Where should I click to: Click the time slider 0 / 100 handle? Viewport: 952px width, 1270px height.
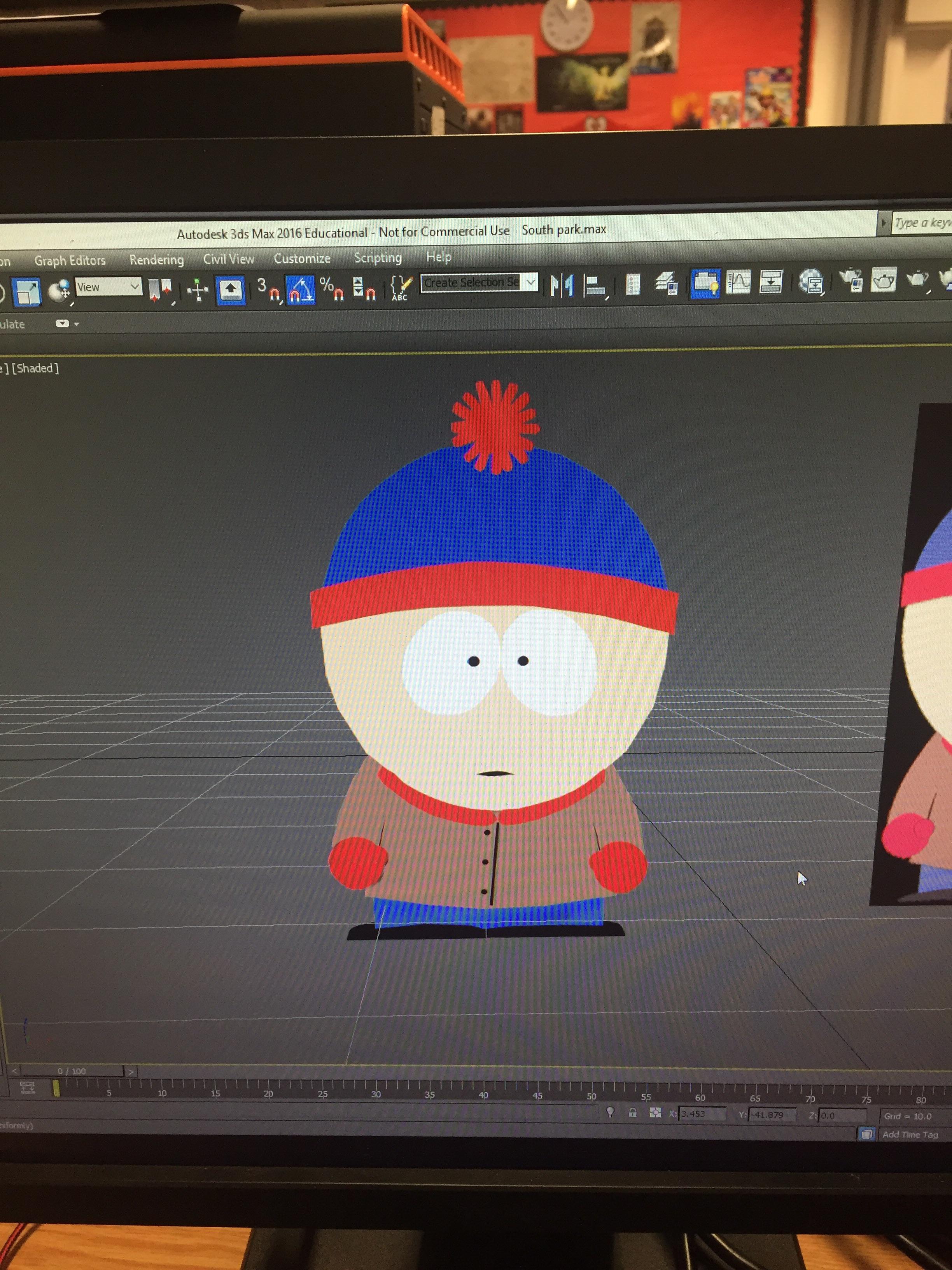point(72,1071)
